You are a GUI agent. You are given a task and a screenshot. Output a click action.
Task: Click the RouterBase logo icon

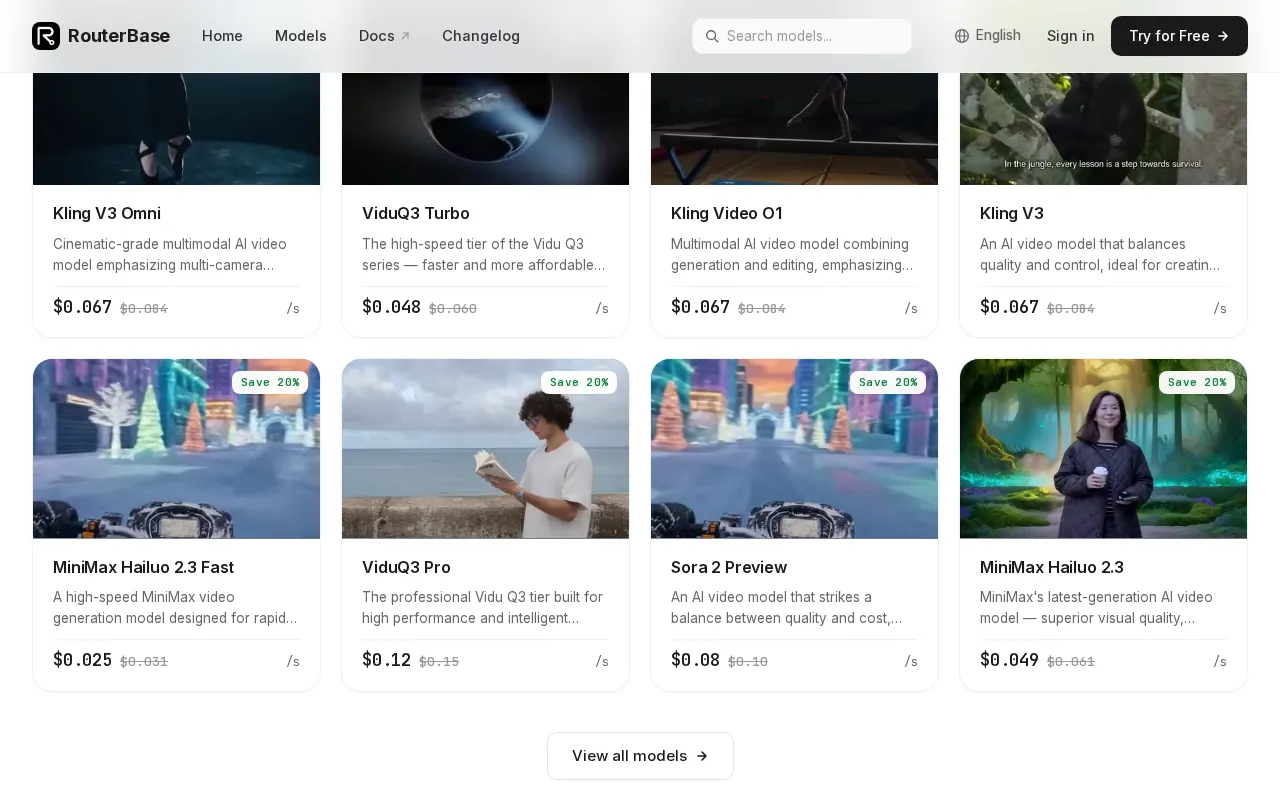46,36
